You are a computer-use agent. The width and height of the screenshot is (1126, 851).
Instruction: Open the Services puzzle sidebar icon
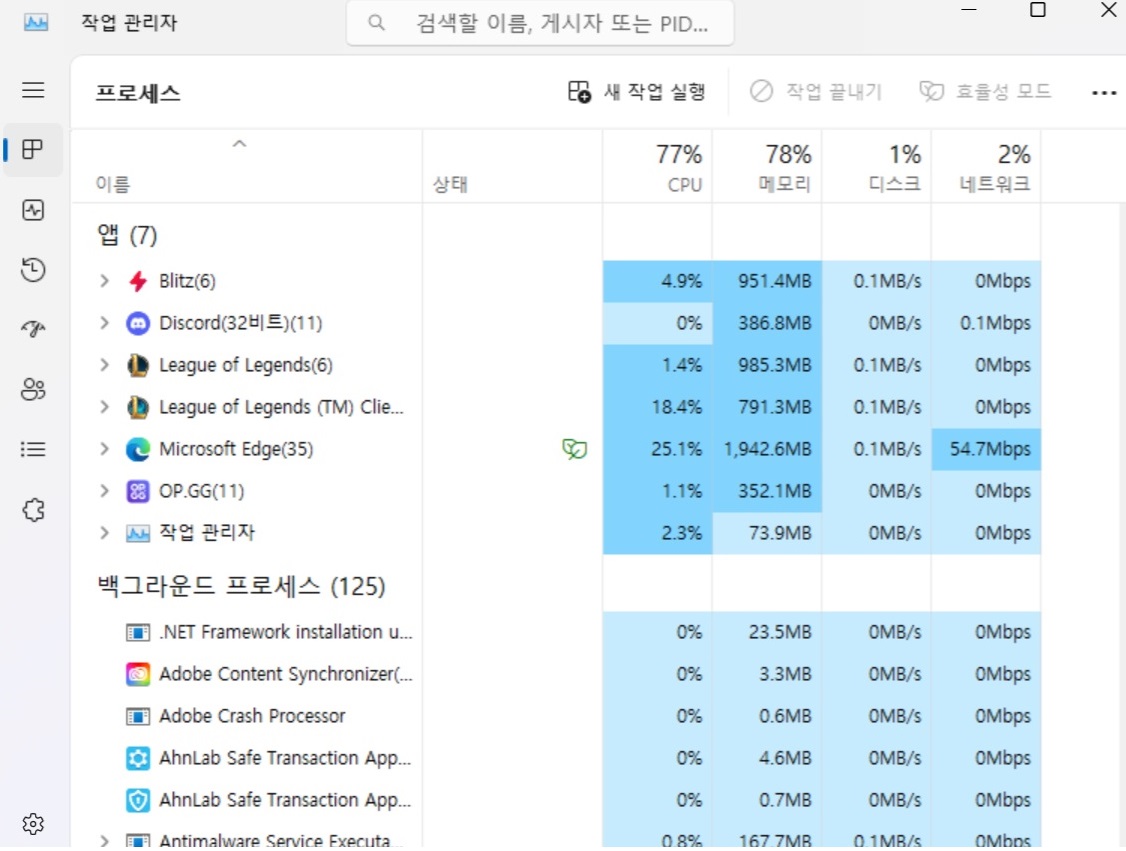coord(33,510)
